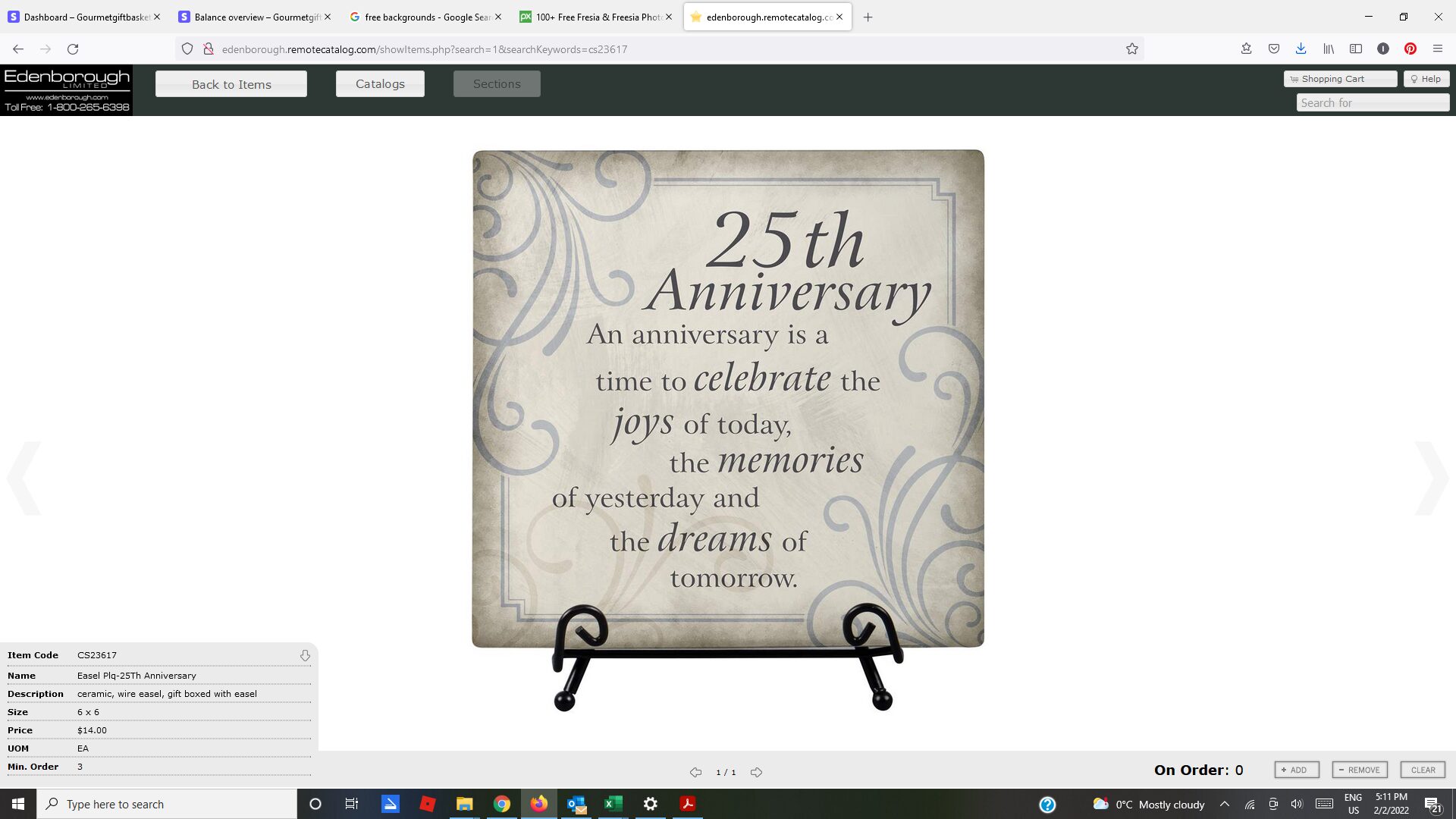Screen dimensions: 1456x819
Task: Reload the page with refresh icon
Action: (73, 49)
